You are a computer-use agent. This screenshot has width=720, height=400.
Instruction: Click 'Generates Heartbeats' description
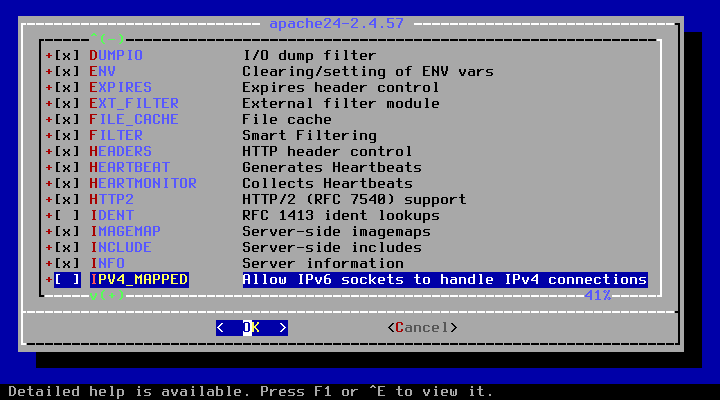332,168
